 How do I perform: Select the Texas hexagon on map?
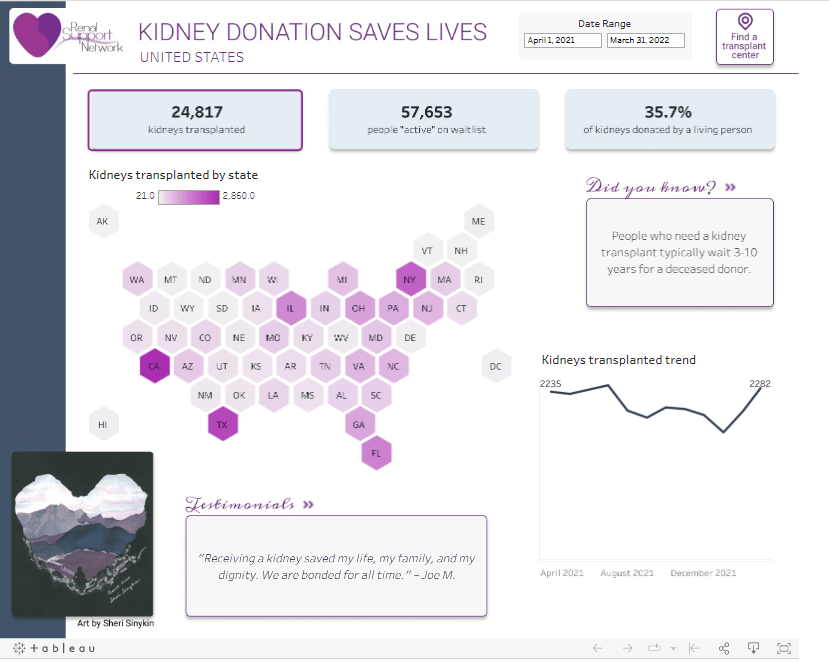222,425
